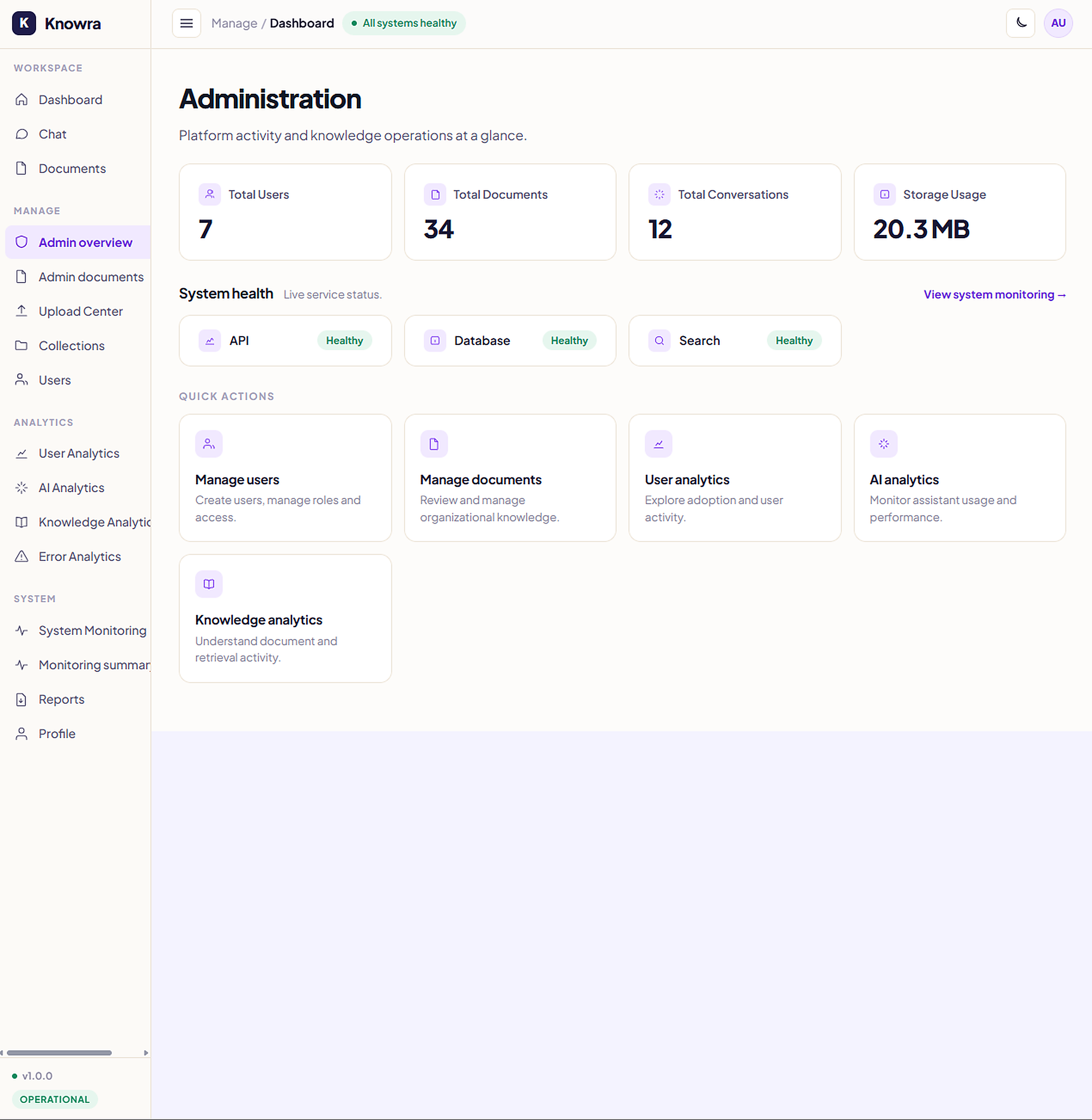Click the Total Documents card value 34

tap(439, 229)
